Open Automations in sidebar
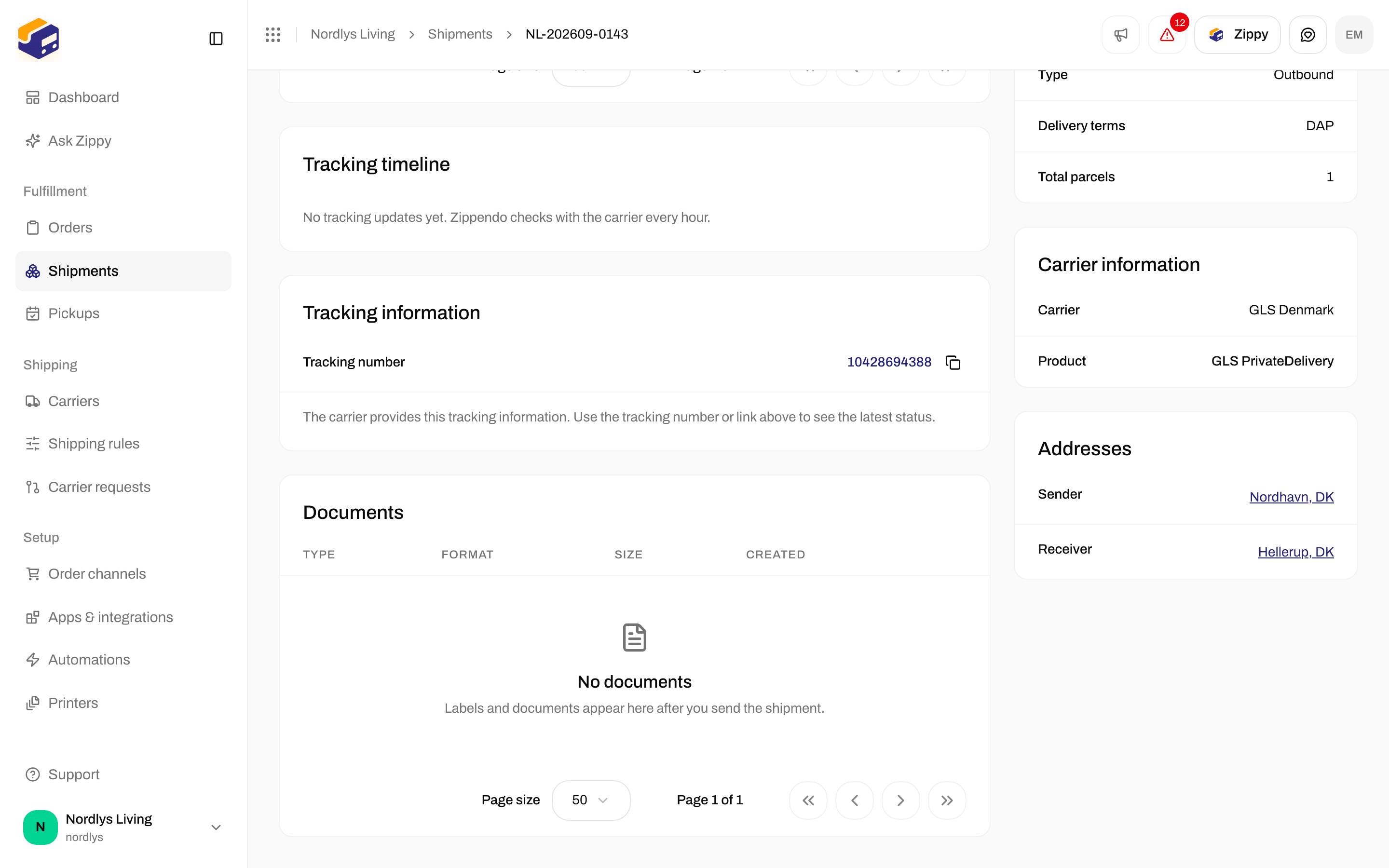This screenshot has height=868, width=1389. point(123,660)
